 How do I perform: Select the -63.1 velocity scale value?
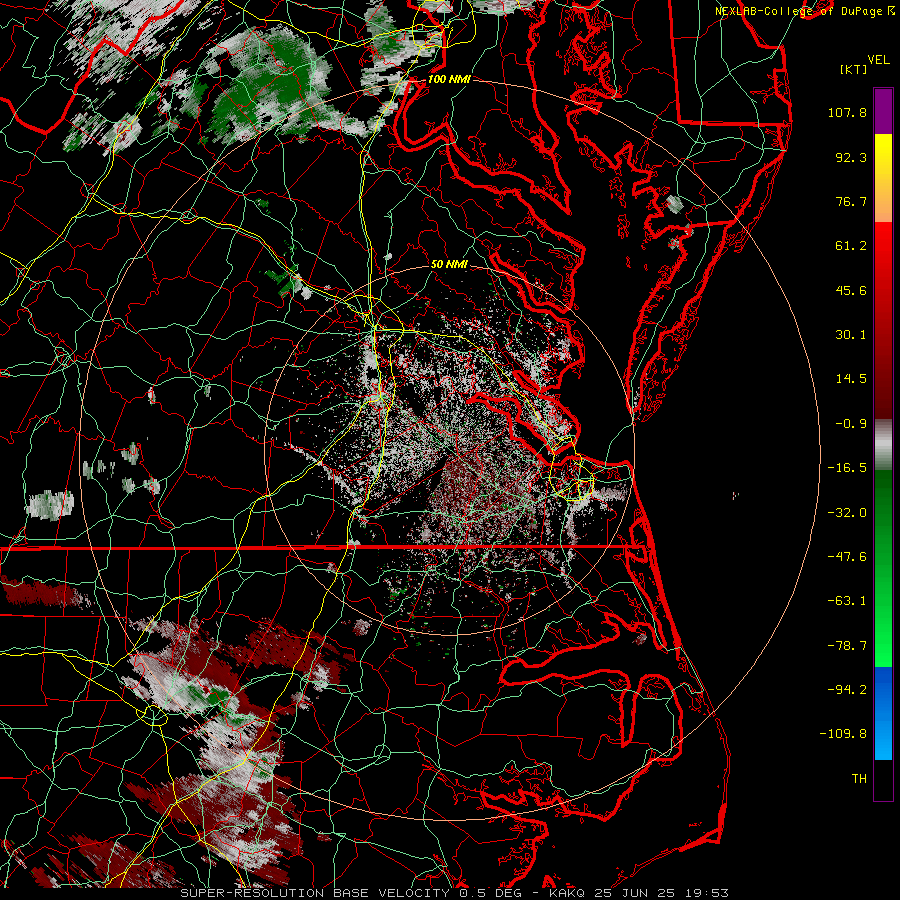click(847, 601)
